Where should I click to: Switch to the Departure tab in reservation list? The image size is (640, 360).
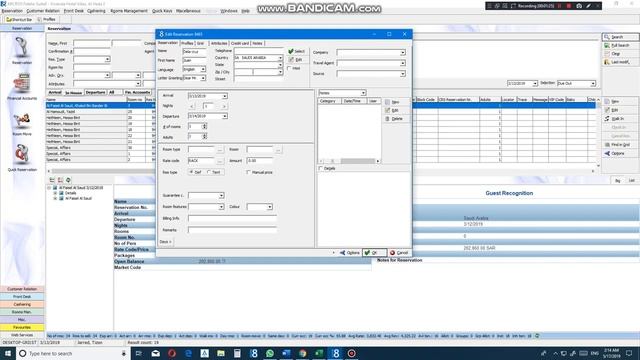(95, 93)
